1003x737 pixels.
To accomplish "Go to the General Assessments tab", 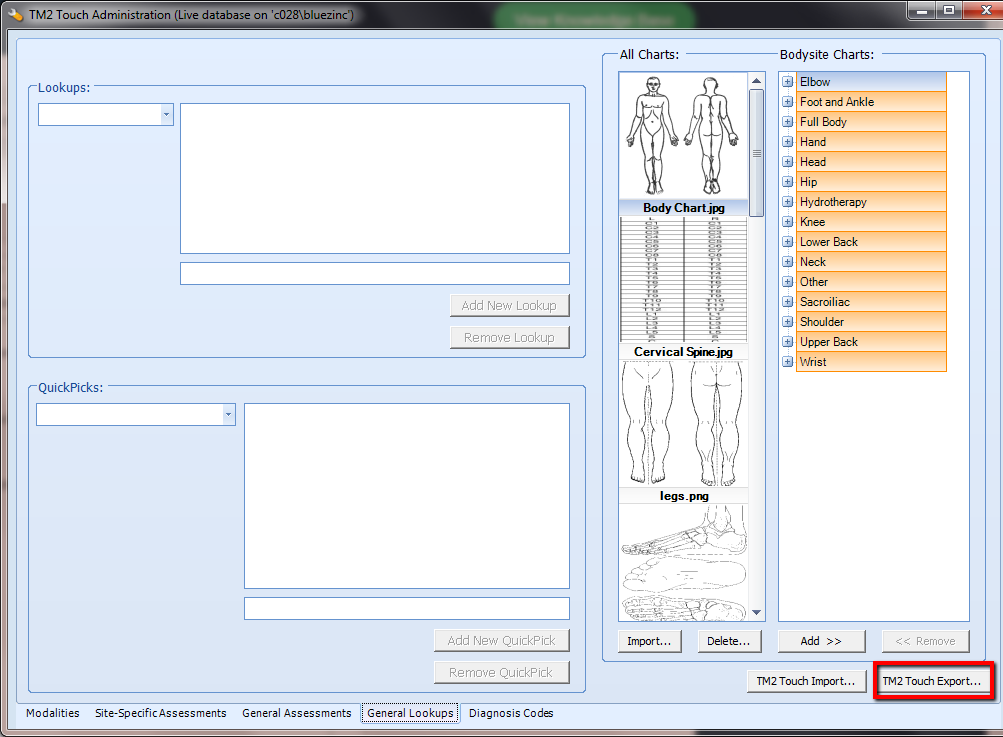I will coord(297,713).
